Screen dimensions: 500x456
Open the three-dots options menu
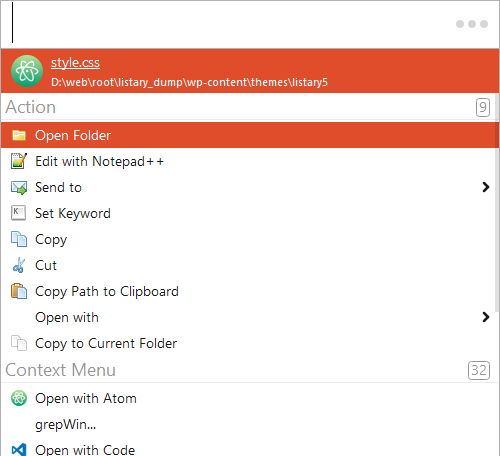coord(472,24)
